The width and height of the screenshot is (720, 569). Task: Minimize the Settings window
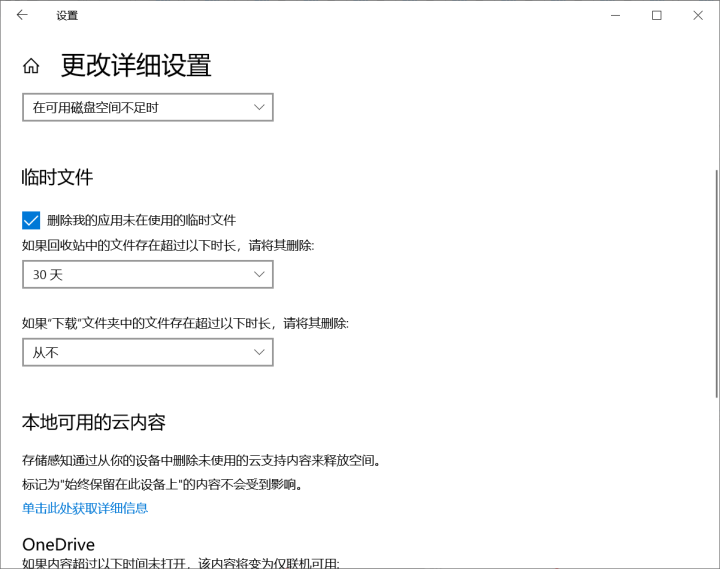611,15
